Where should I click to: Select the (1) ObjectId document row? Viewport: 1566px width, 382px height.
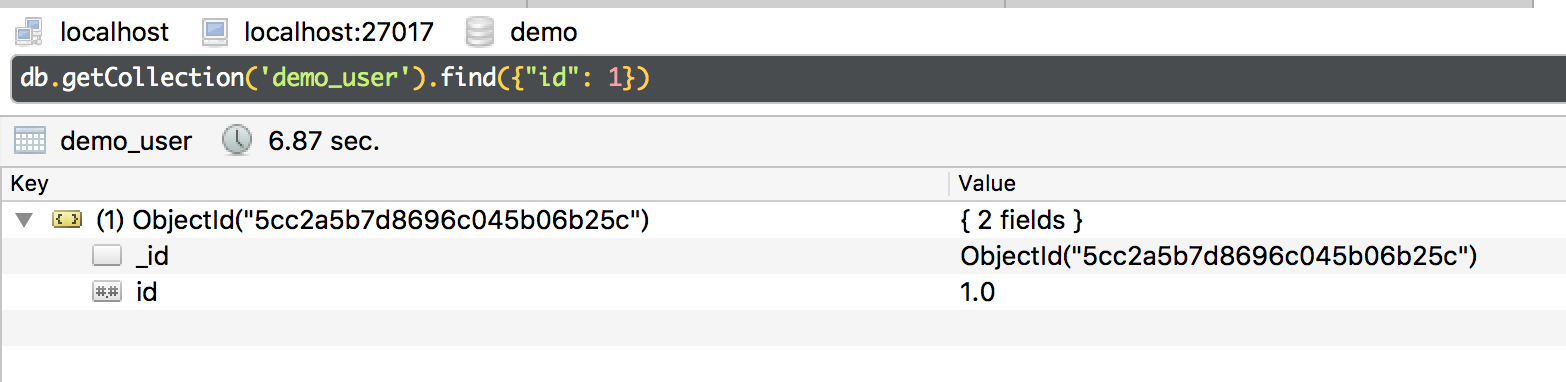click(783, 220)
